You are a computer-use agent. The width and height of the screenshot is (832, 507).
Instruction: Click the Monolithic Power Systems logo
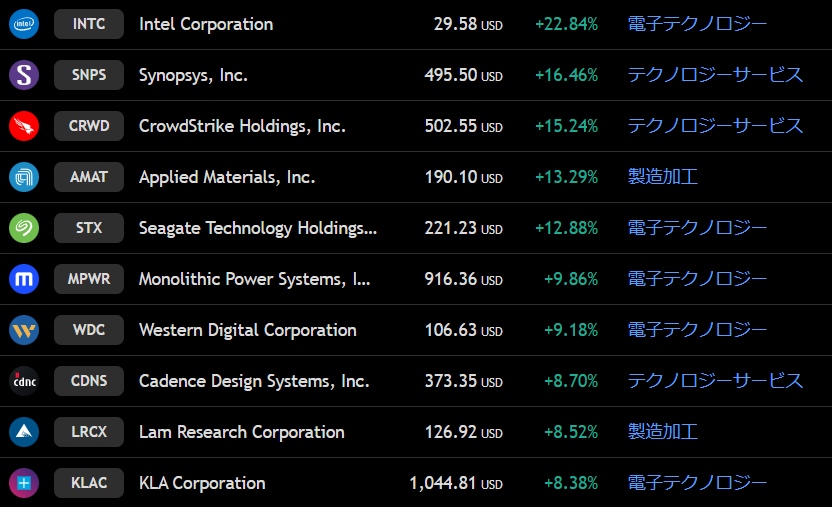tap(23, 279)
